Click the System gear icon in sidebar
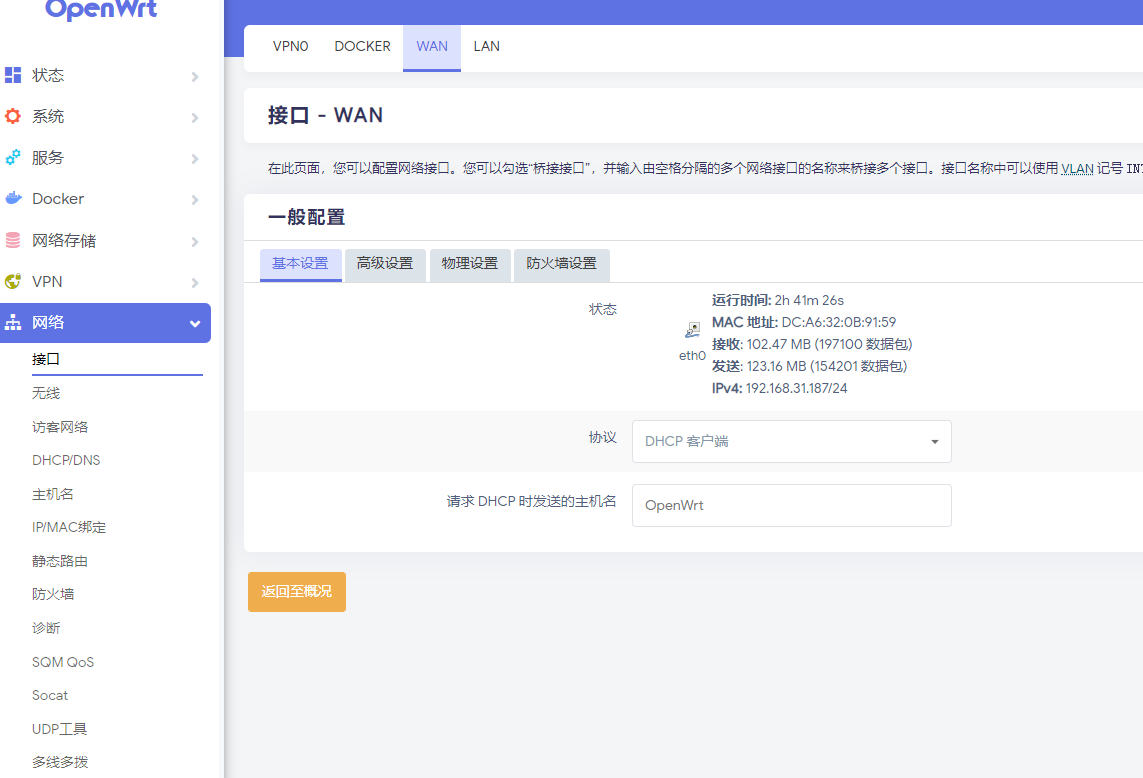 tap(13, 116)
